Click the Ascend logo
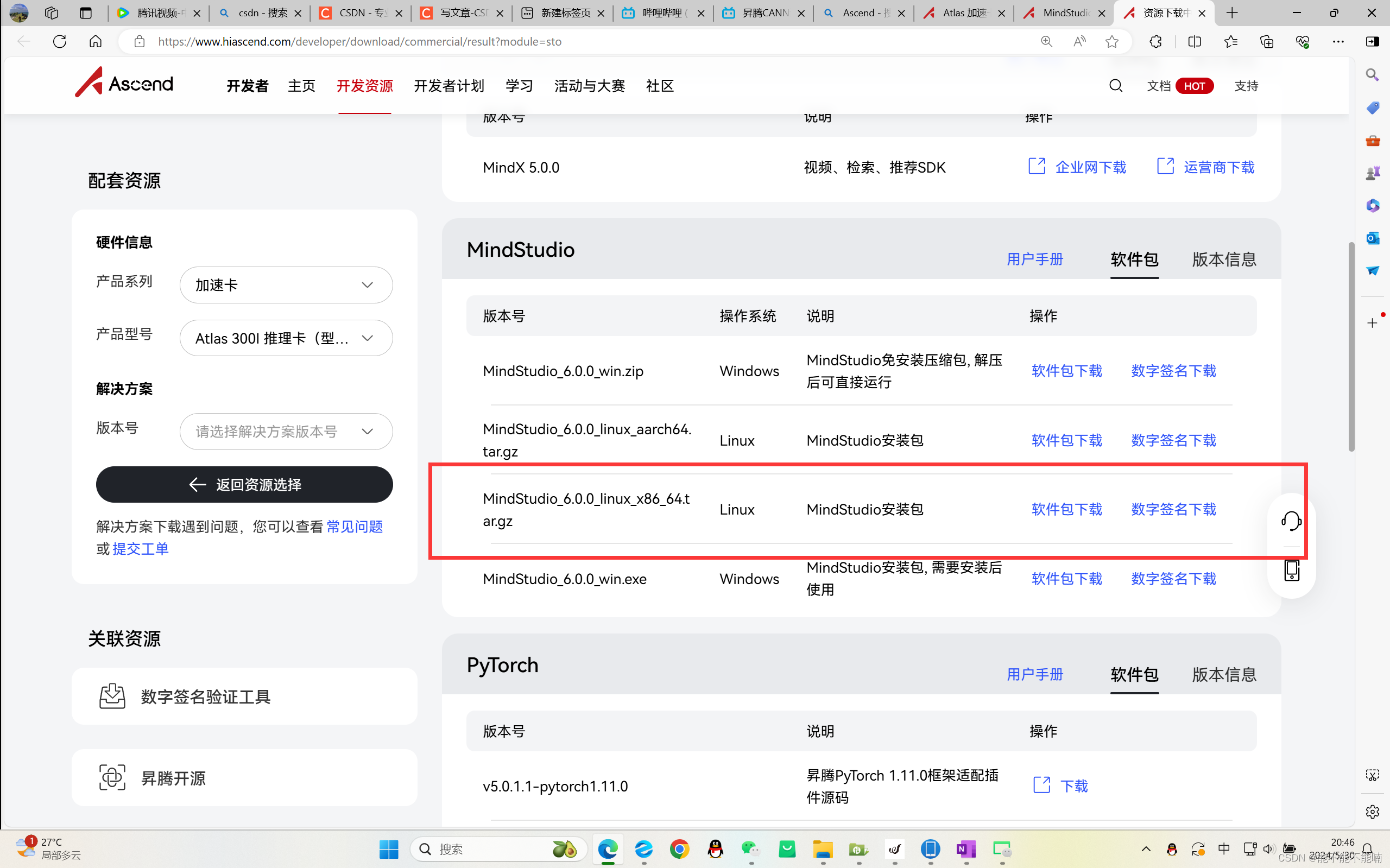1390x868 pixels. click(124, 83)
